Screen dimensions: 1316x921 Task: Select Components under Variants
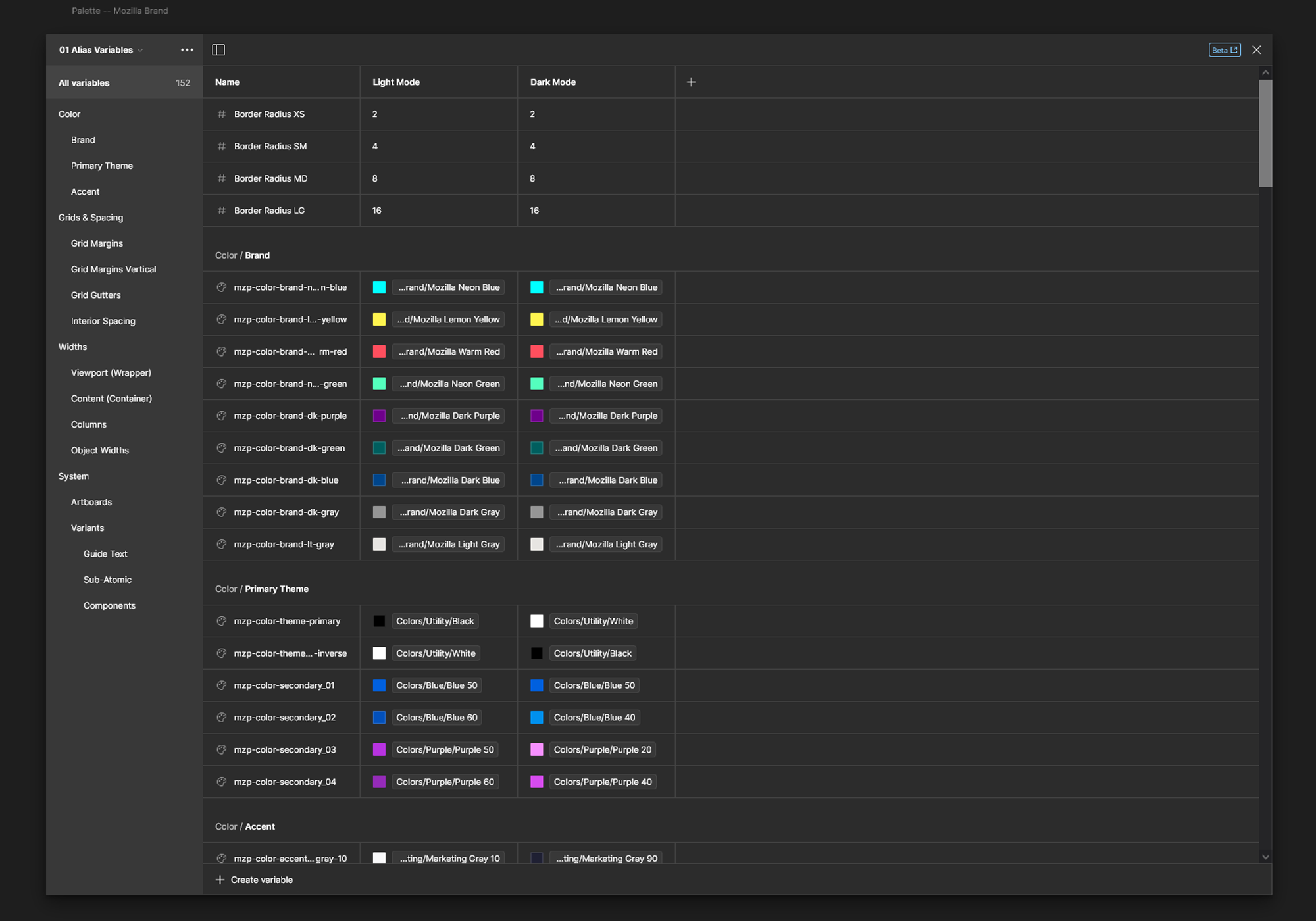109,606
